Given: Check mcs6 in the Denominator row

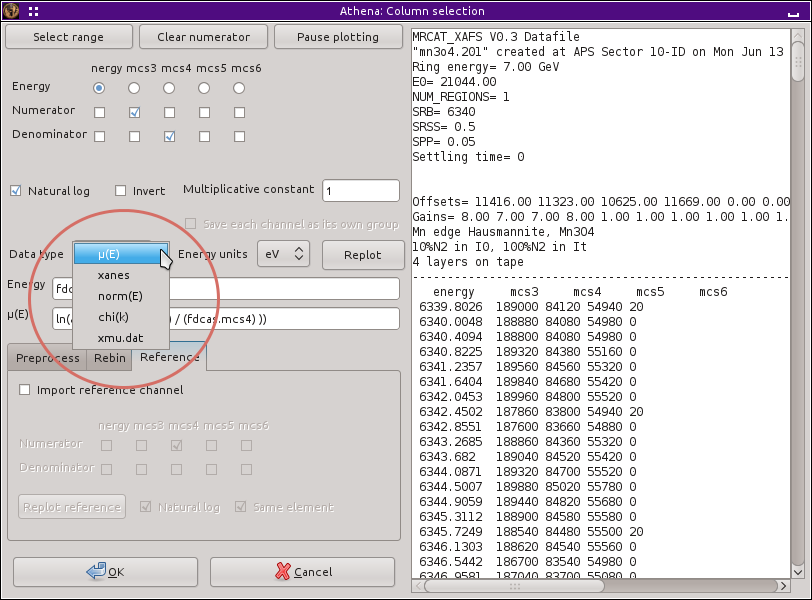Looking at the screenshot, I should pos(239,136).
